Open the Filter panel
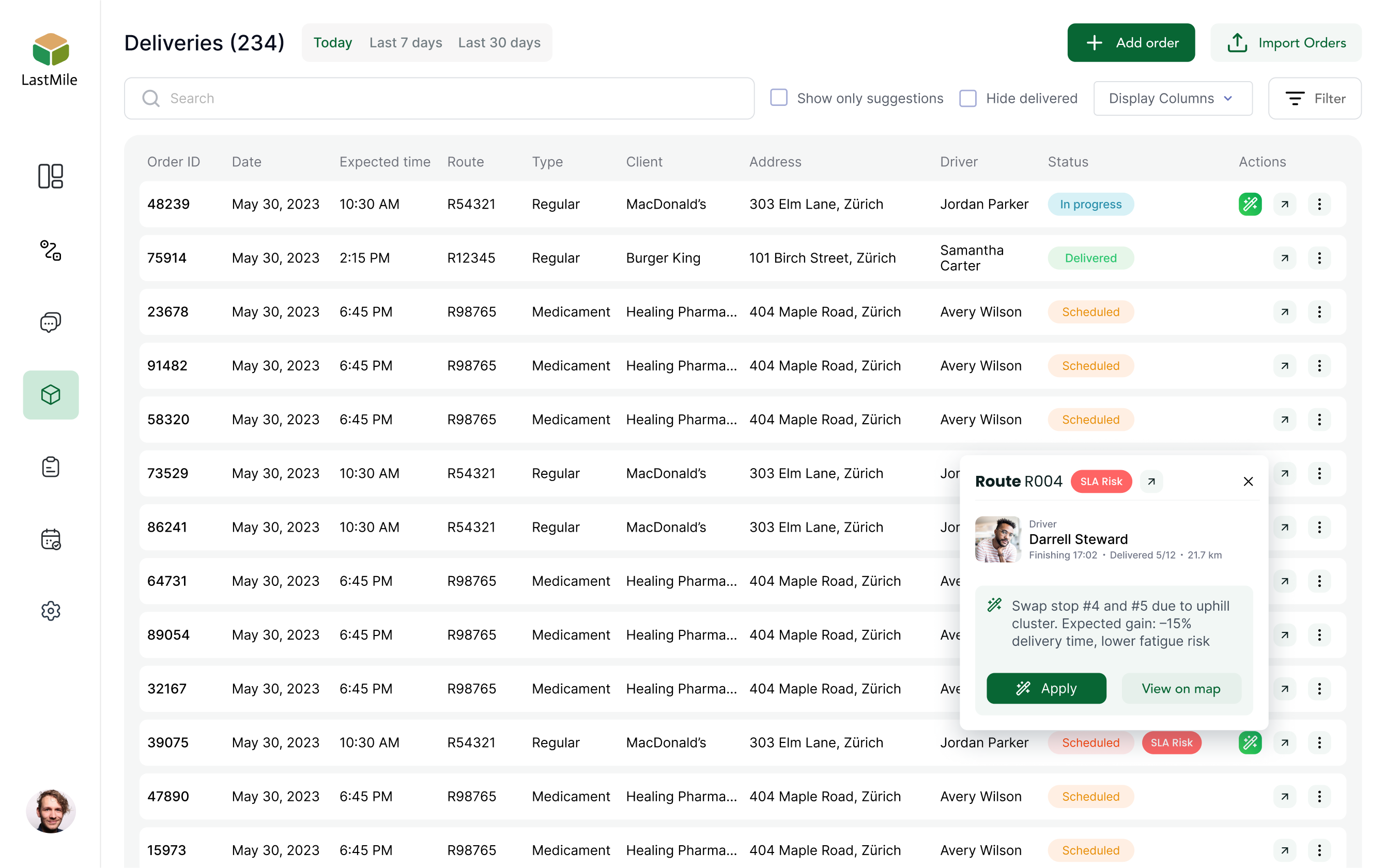Viewport: 1385px width, 868px height. coord(1314,98)
